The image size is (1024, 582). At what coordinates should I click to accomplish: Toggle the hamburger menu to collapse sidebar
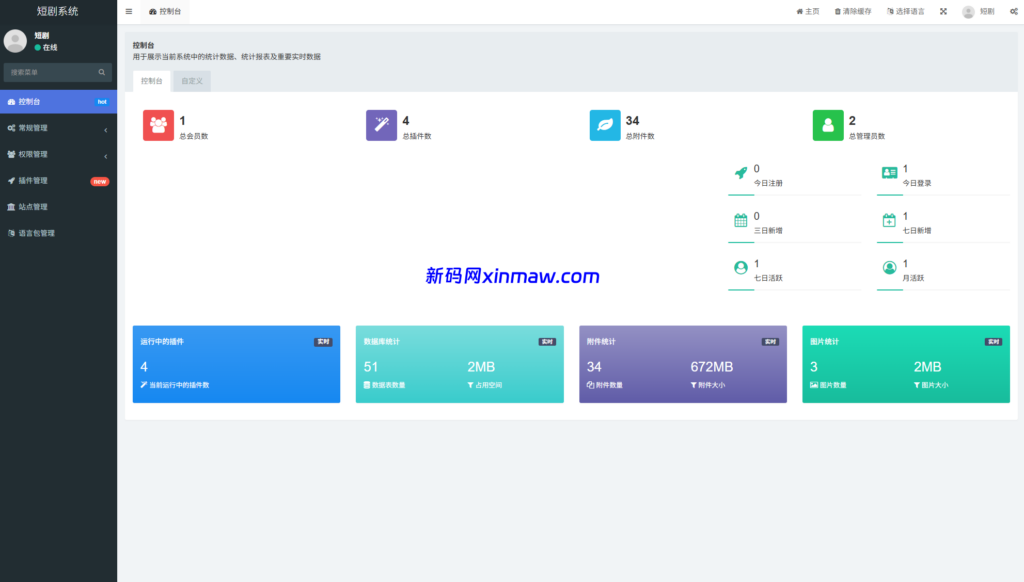tap(129, 11)
